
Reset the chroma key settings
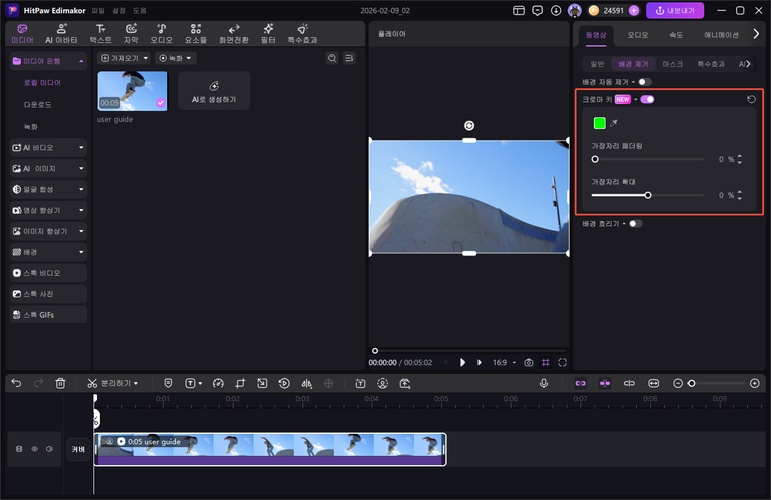(751, 100)
